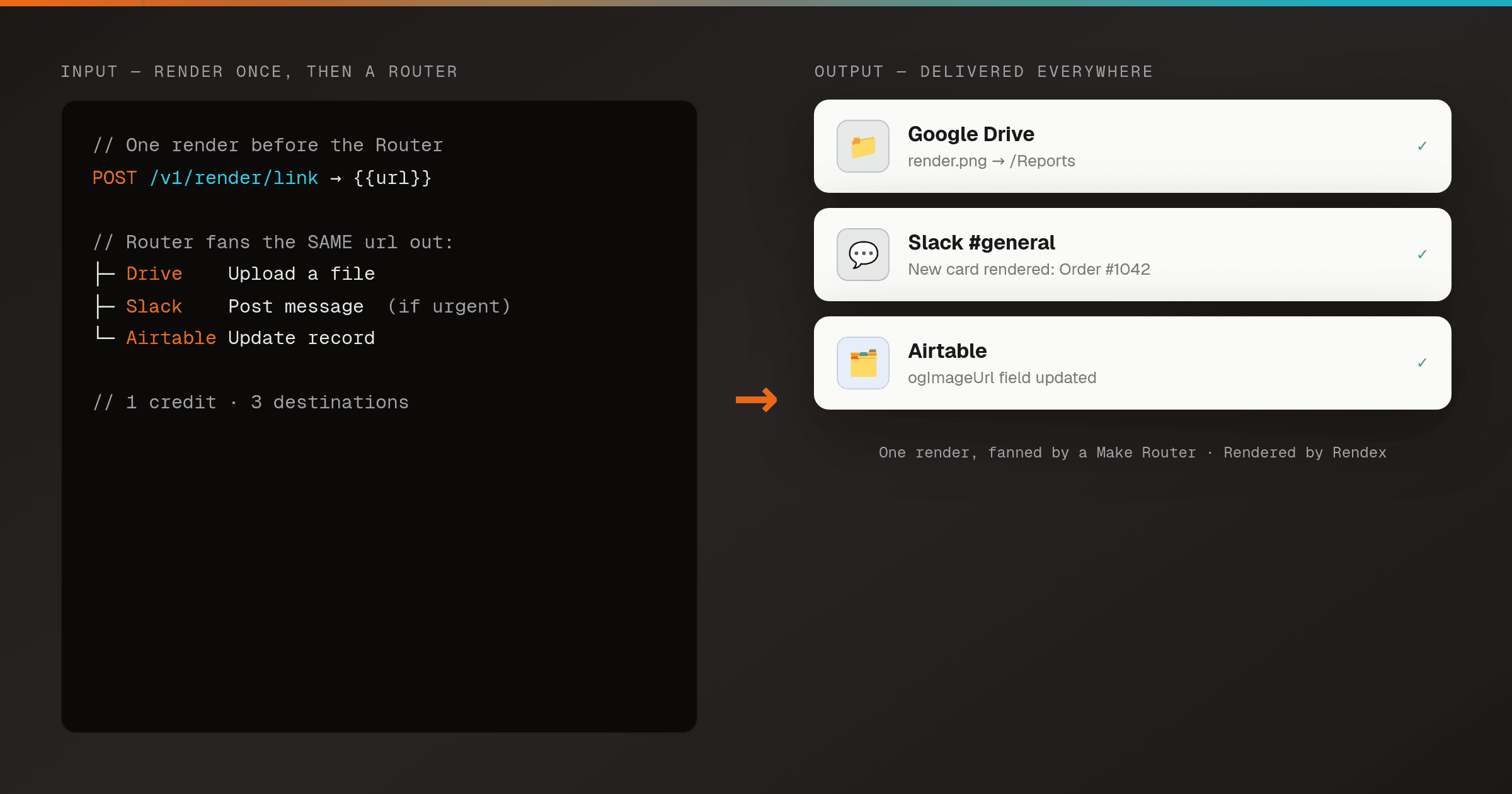Viewport: 1512px width, 794px height.
Task: Select the Slack #general card title
Action: coord(982,243)
